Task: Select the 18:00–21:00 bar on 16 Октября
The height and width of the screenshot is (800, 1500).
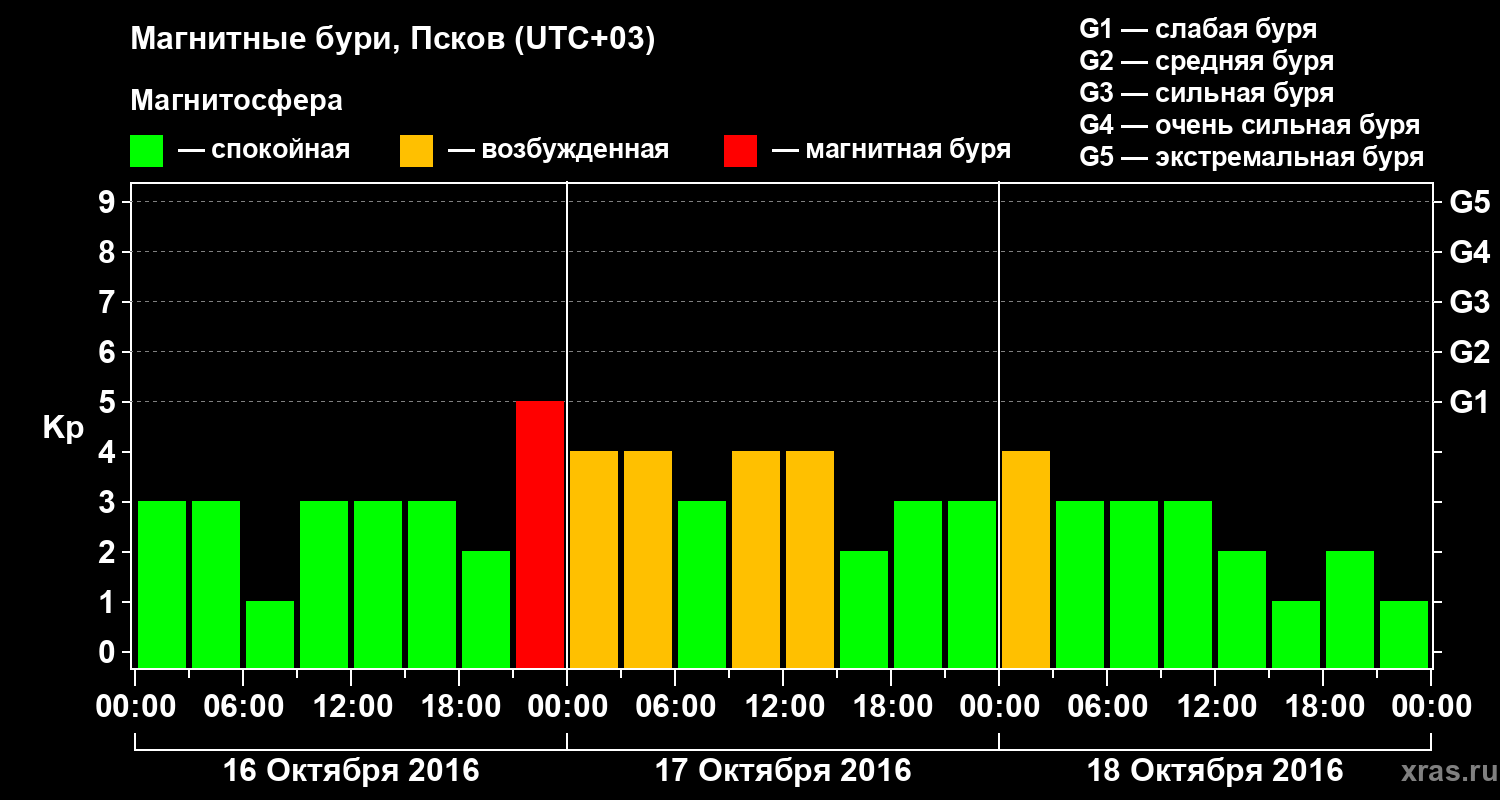Action: [x=486, y=609]
